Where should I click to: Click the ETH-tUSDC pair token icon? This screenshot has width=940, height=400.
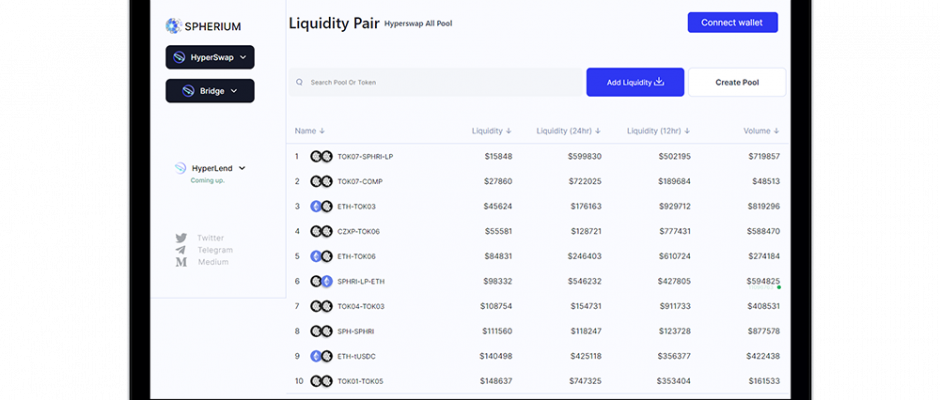tap(321, 356)
